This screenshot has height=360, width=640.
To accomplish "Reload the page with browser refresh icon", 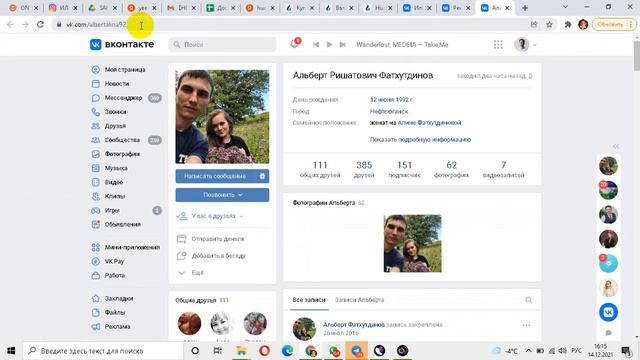I will point(40,24).
